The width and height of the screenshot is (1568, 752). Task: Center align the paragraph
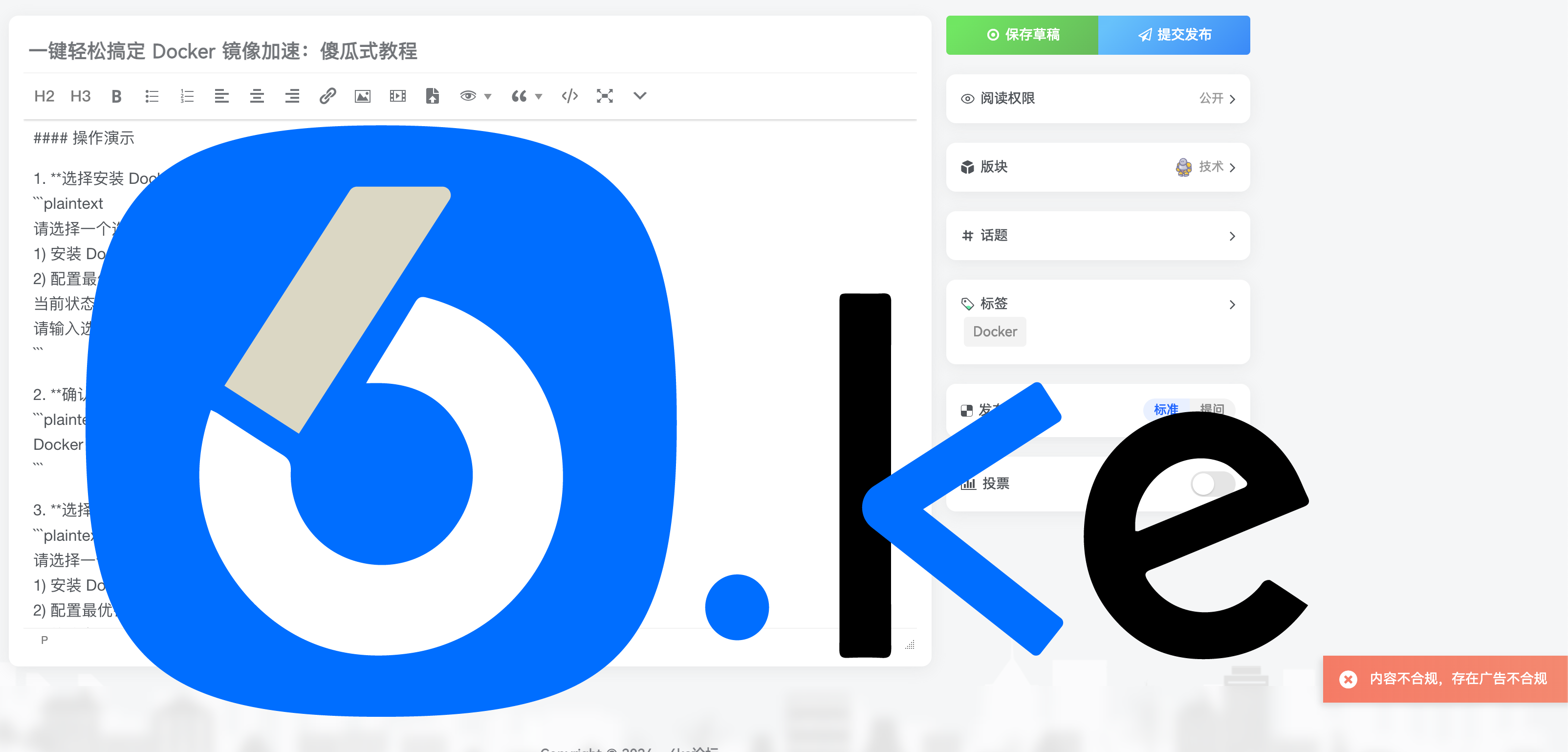click(x=257, y=96)
